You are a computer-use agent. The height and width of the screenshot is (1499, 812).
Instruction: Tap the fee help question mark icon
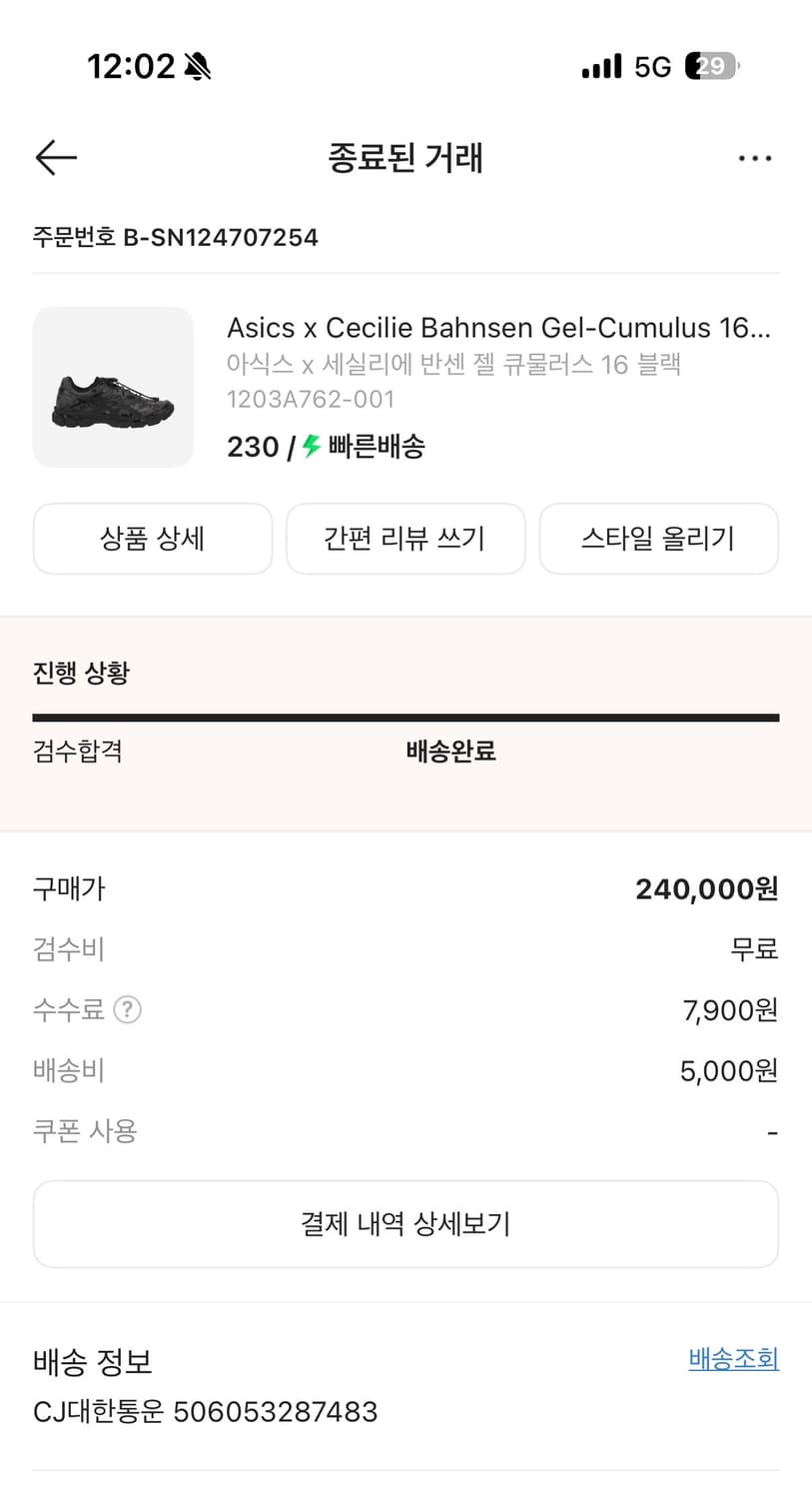pos(127,1009)
